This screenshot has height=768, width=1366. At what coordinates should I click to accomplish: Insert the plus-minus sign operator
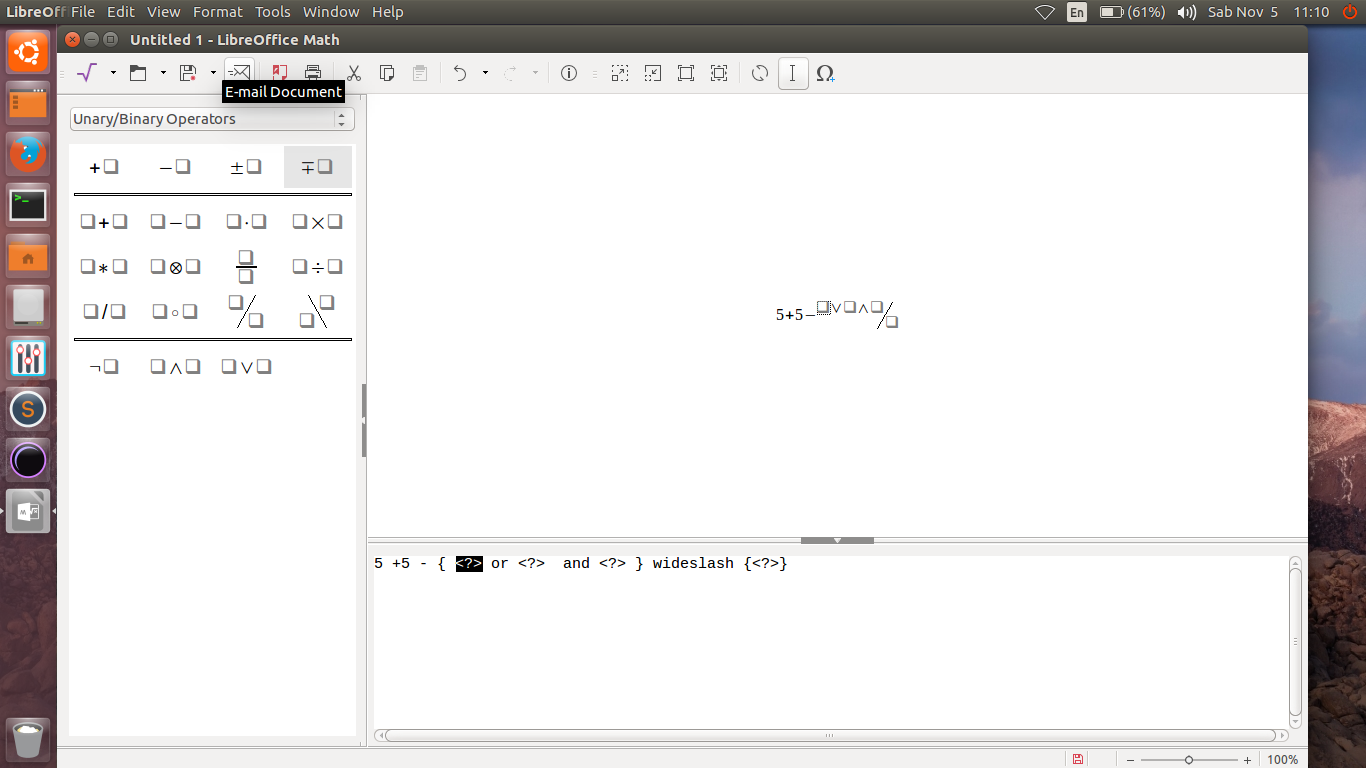[246, 167]
